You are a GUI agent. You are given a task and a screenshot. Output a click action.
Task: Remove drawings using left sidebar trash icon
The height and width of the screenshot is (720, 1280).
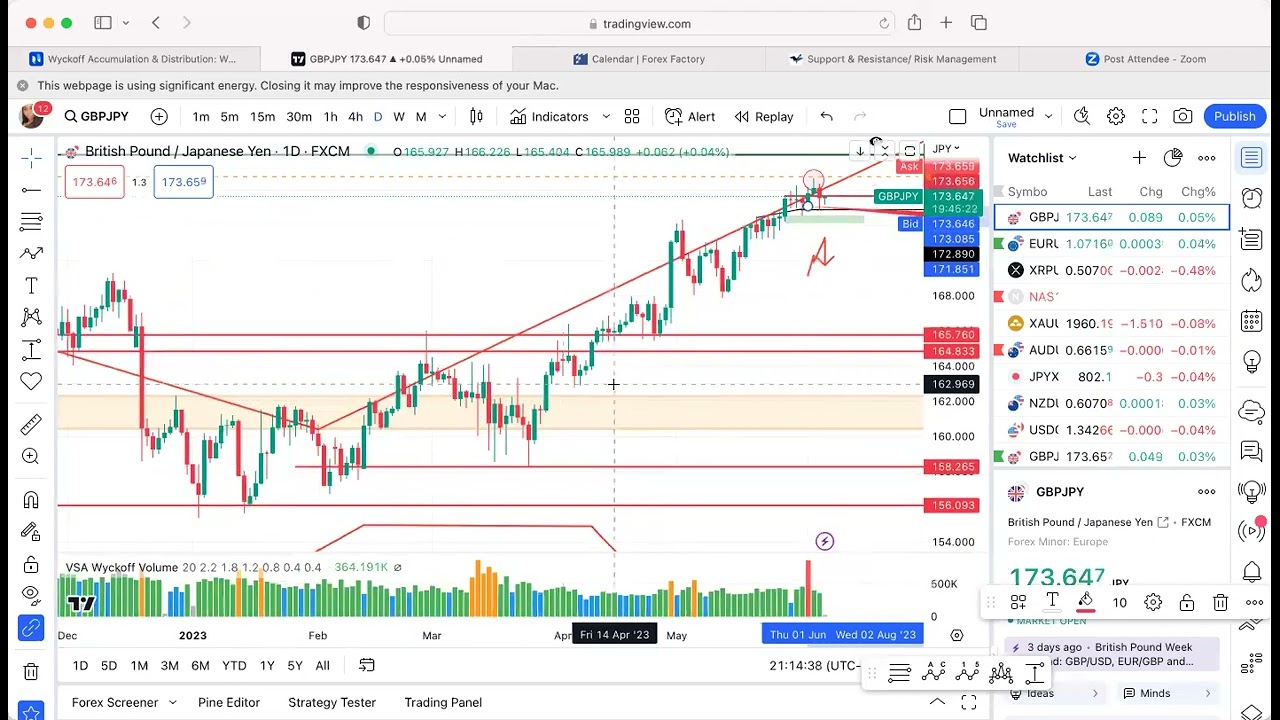coord(31,672)
